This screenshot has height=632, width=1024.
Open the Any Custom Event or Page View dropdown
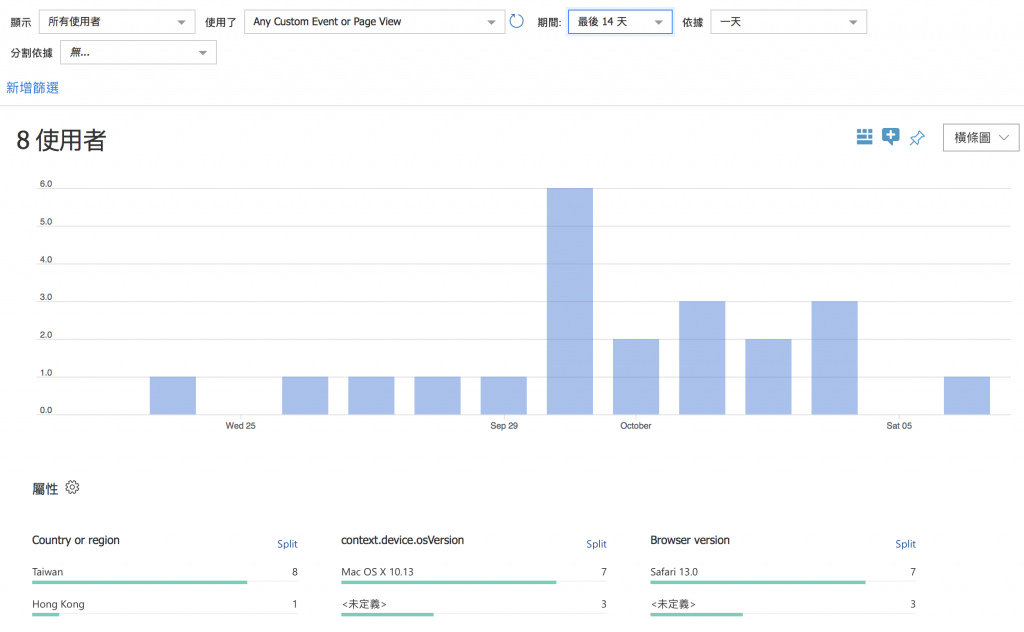click(x=374, y=22)
